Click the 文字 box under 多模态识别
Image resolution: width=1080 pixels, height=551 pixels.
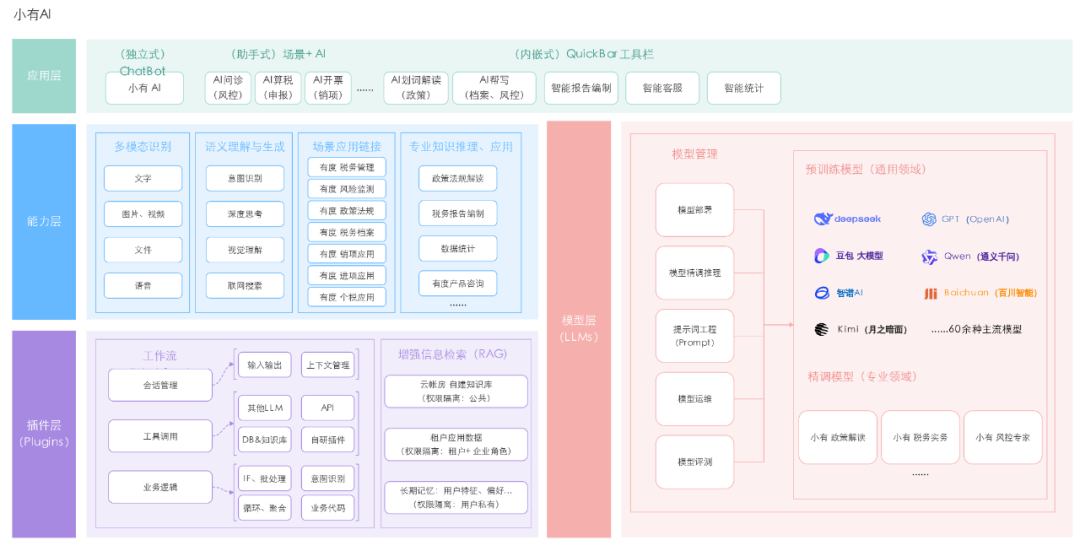pyautogui.click(x=143, y=178)
